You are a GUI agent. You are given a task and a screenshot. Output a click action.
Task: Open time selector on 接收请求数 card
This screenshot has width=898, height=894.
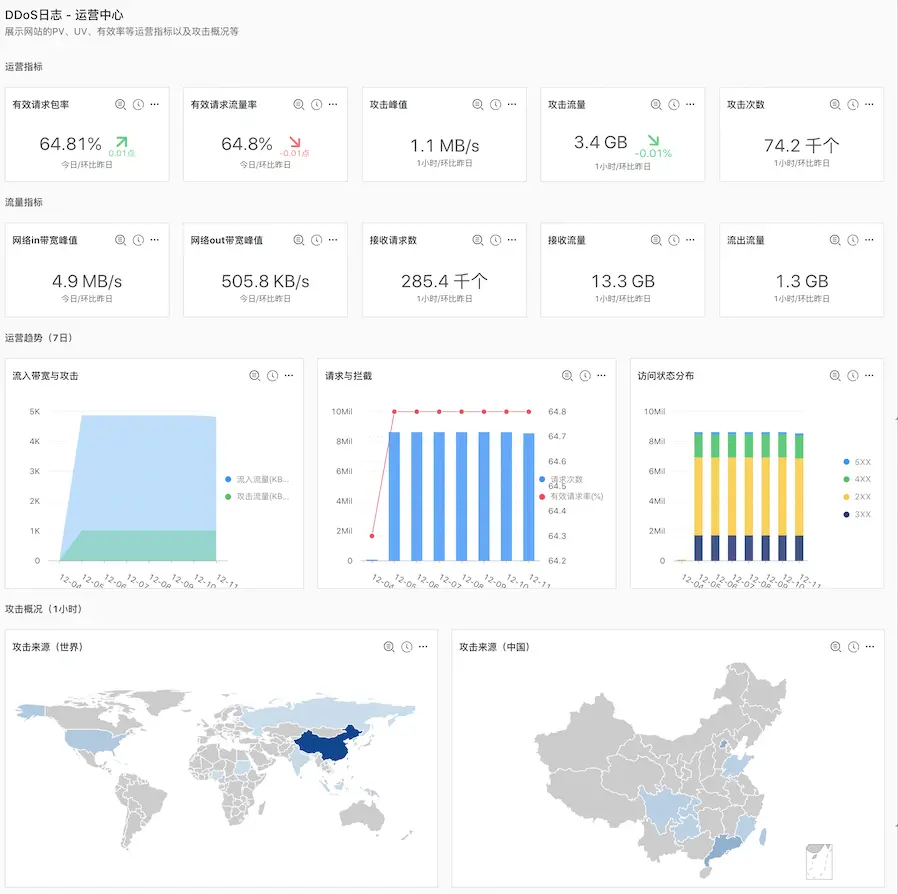[495, 240]
